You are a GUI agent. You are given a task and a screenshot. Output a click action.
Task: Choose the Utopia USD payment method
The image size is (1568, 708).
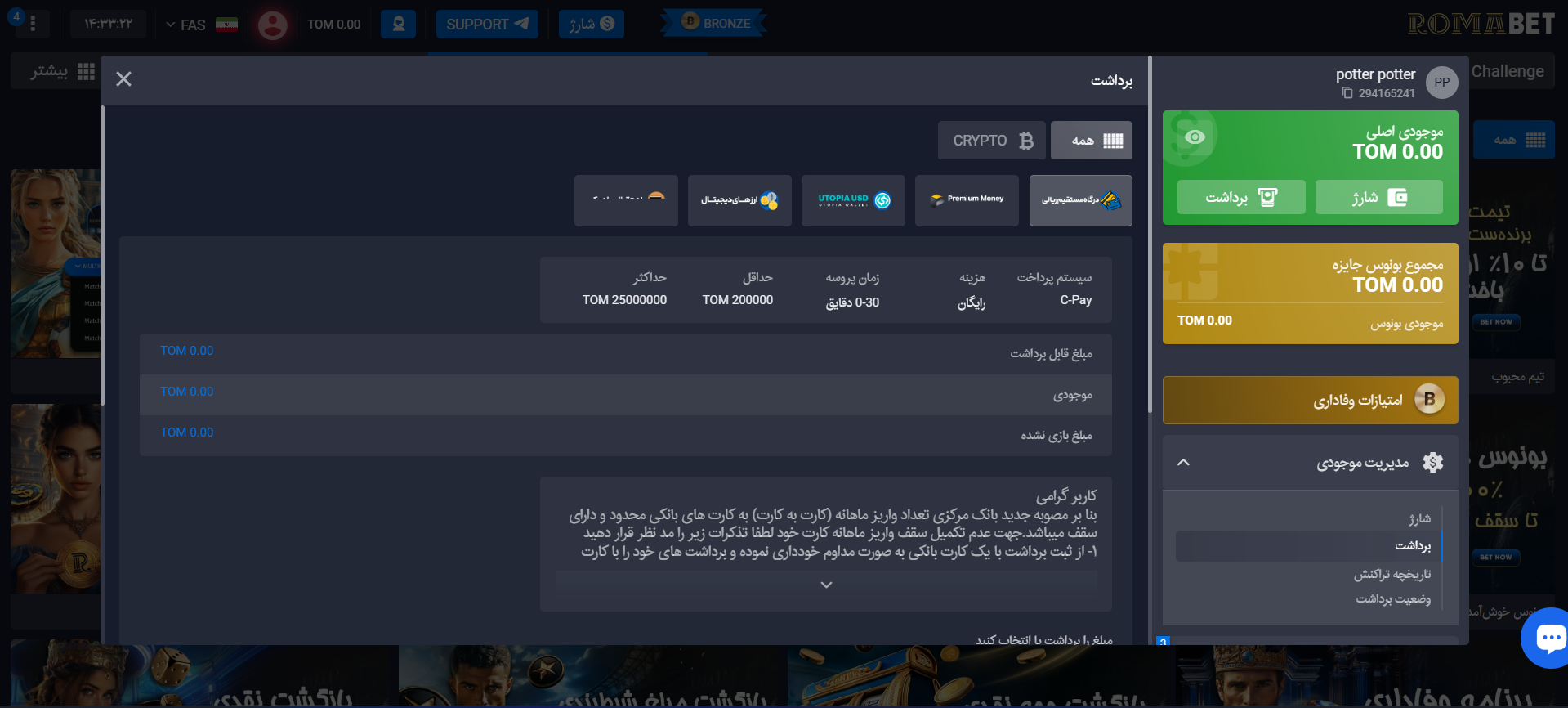click(853, 200)
